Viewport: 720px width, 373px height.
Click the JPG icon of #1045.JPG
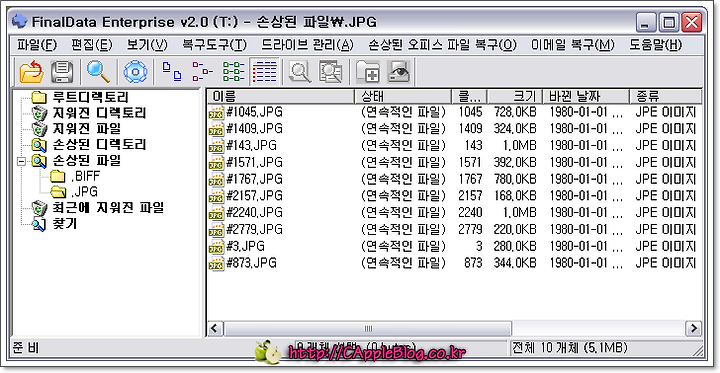pyautogui.click(x=216, y=112)
